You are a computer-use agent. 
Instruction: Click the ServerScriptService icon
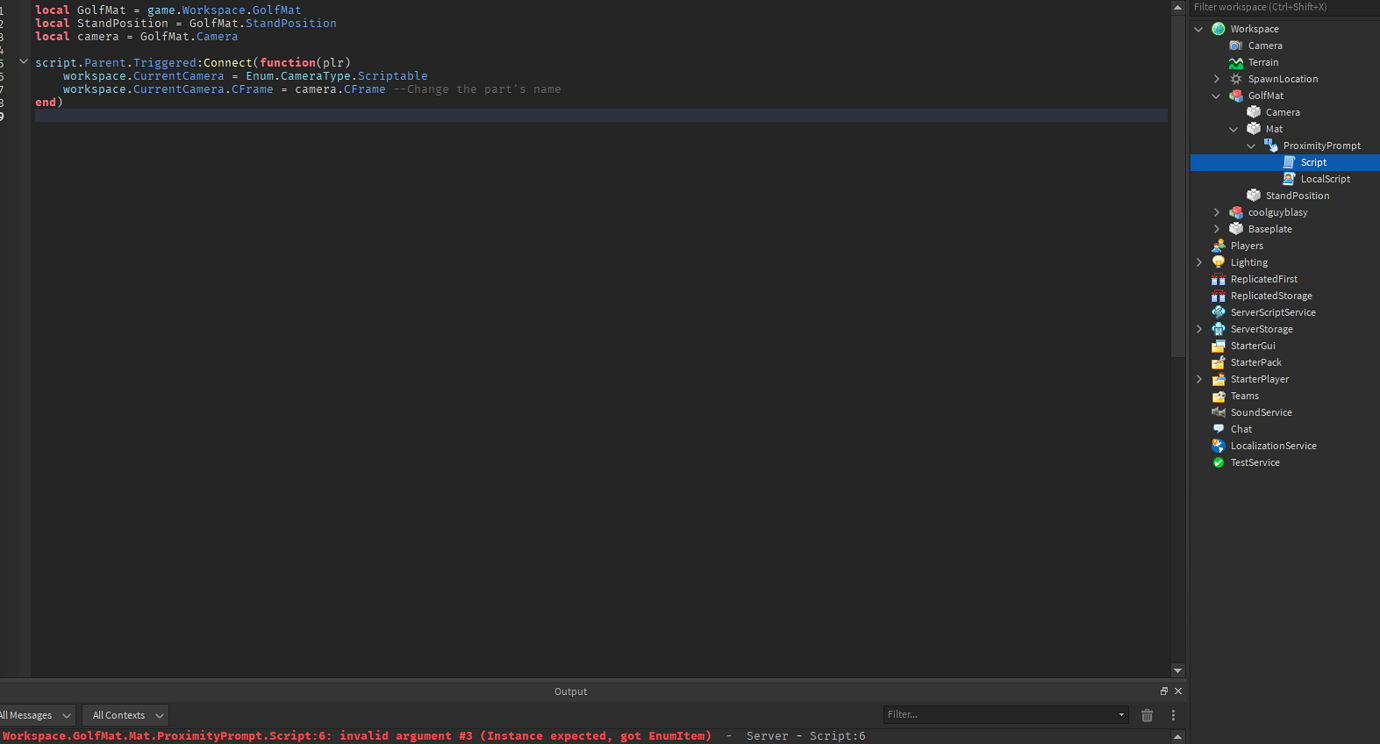[1218, 312]
